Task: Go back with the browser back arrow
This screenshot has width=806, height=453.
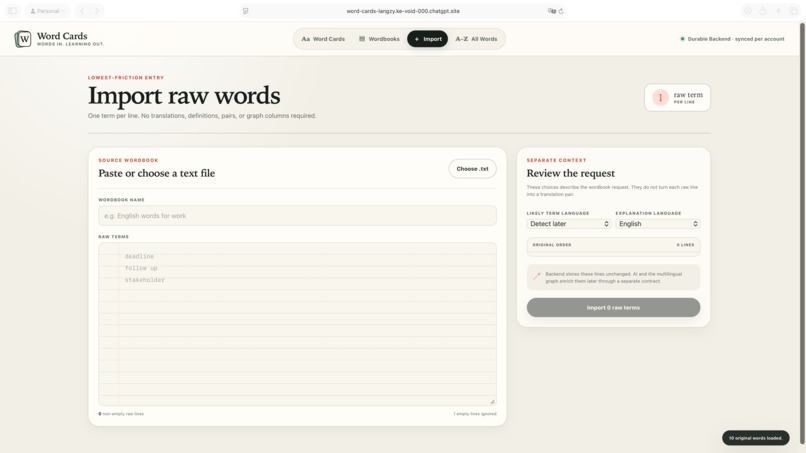Action: click(x=82, y=11)
